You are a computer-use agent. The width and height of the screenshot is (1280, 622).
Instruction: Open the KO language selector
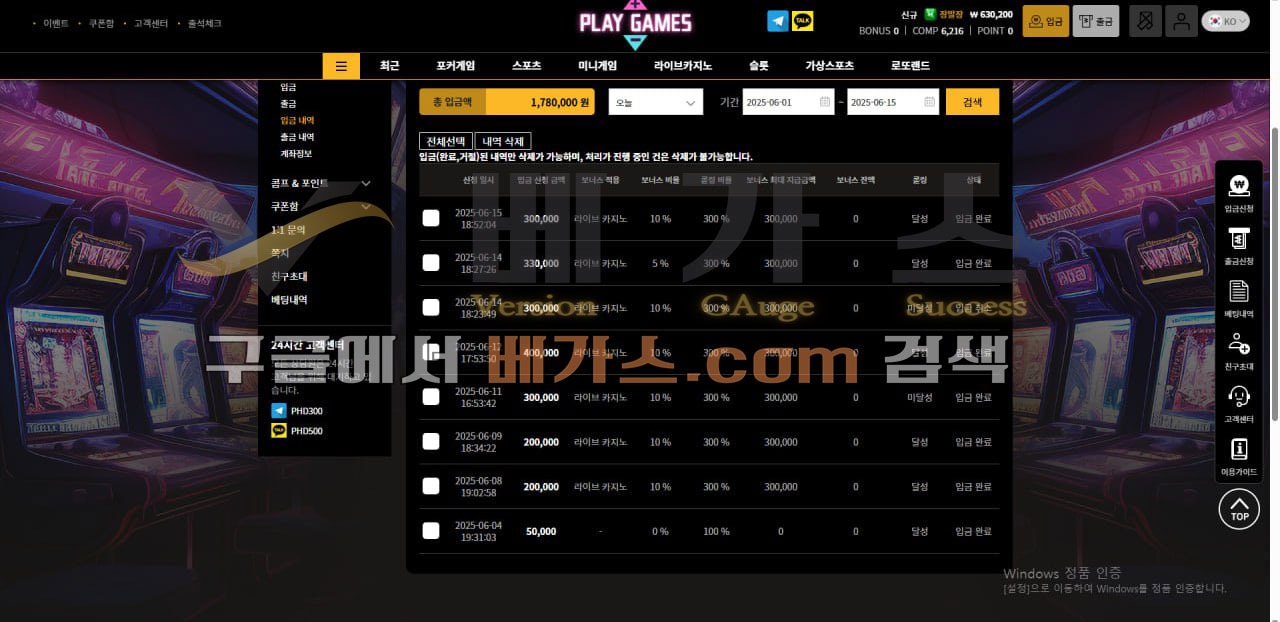pos(1225,21)
